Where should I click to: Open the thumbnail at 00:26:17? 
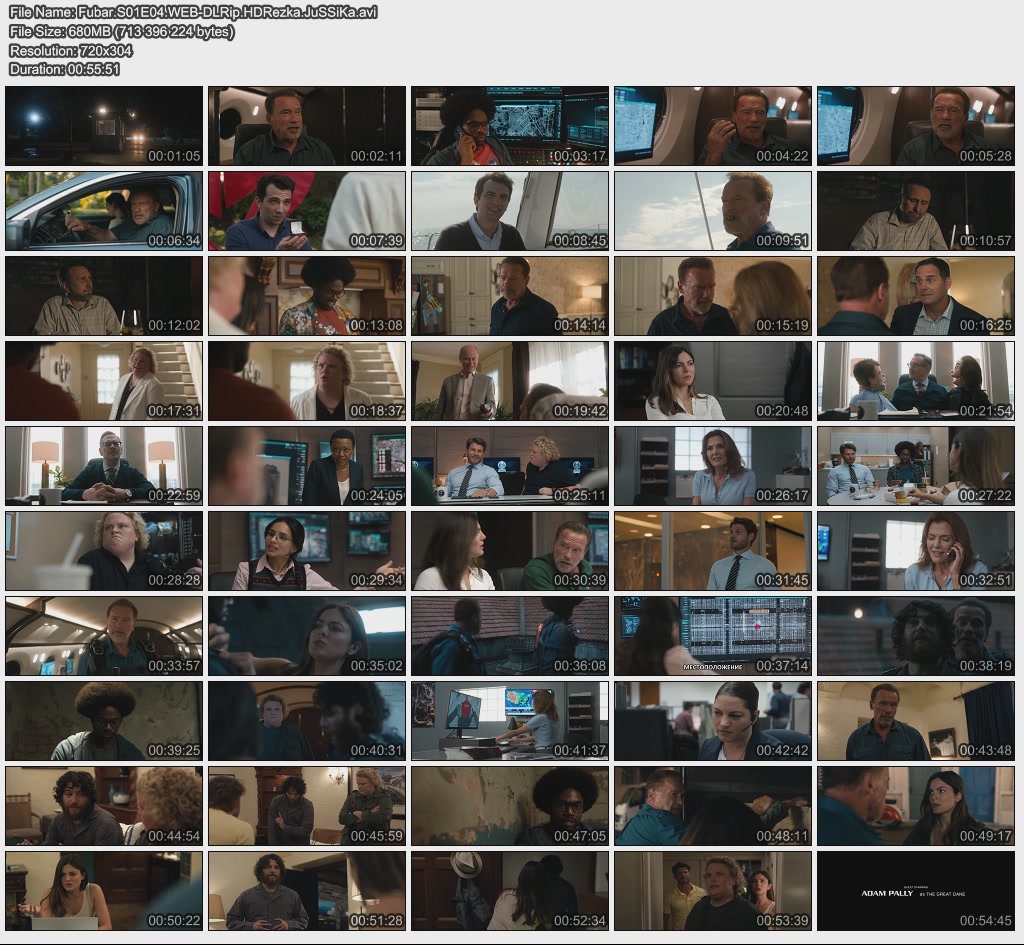click(x=712, y=466)
